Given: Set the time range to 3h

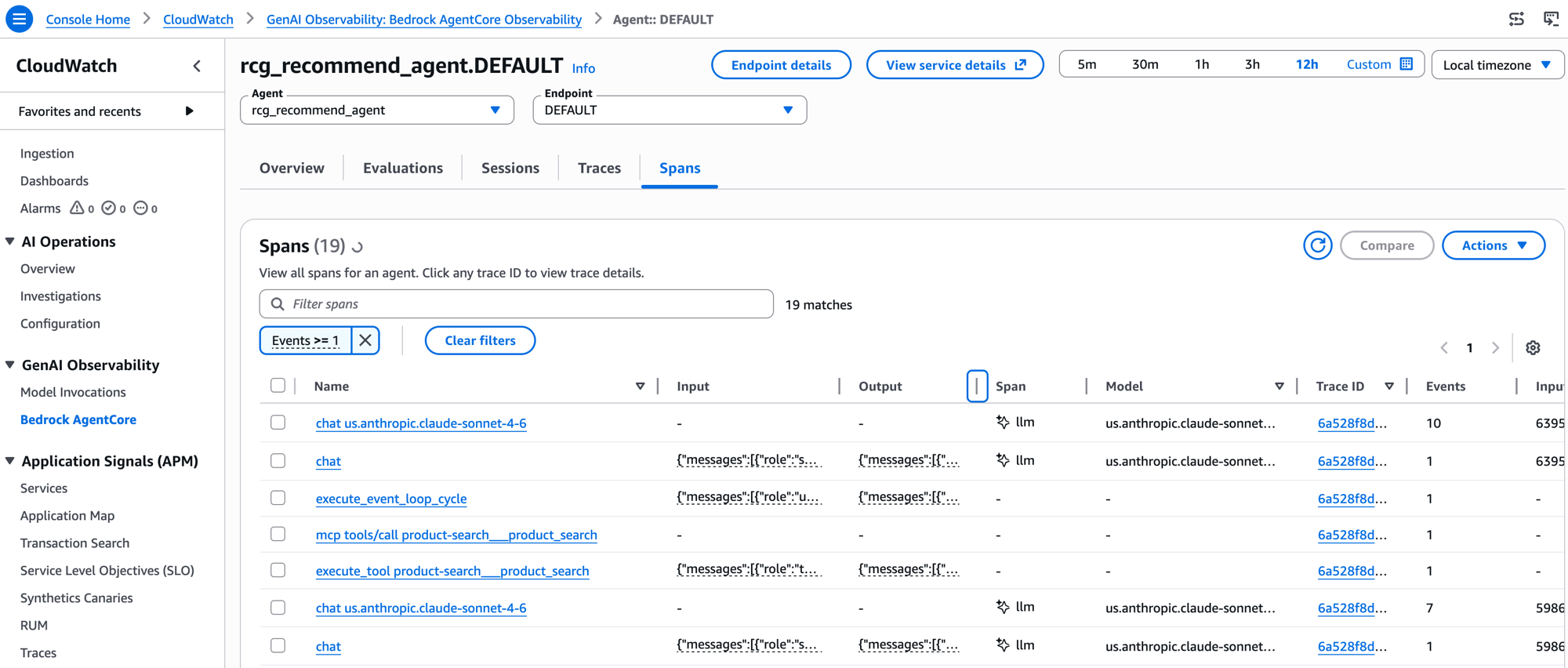Looking at the screenshot, I should pyautogui.click(x=1252, y=64).
